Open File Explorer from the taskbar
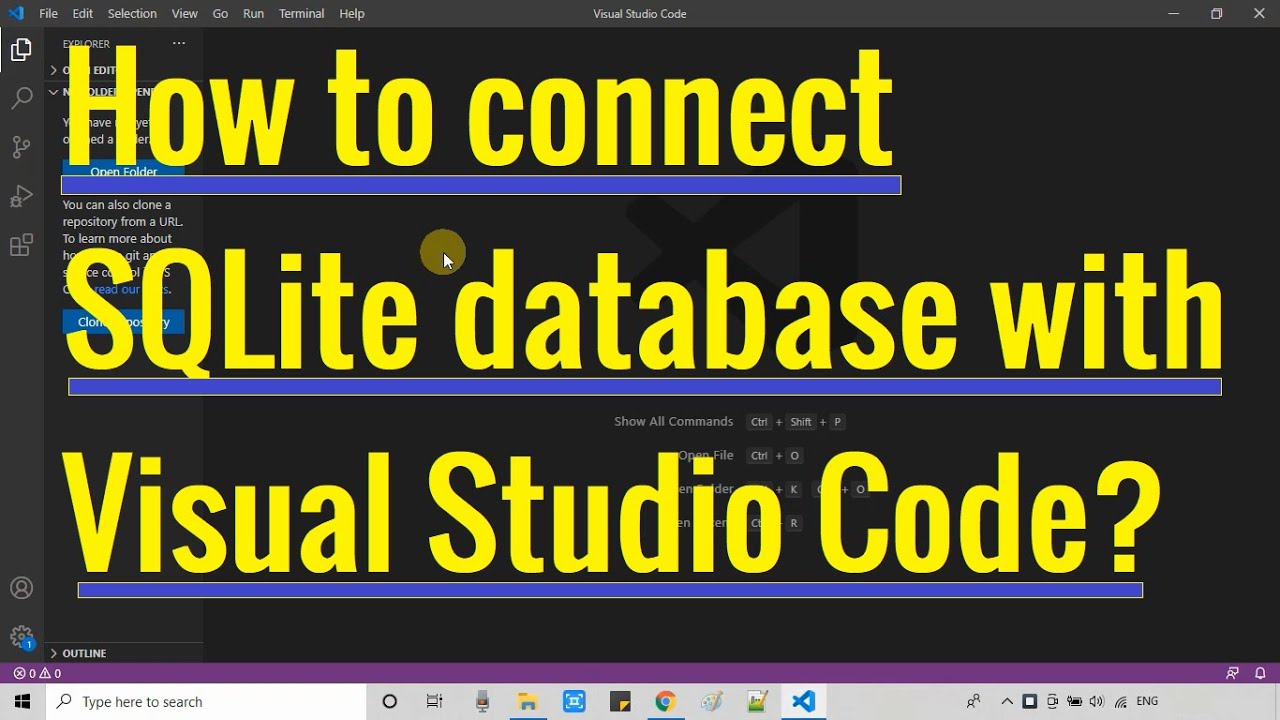 coord(527,702)
